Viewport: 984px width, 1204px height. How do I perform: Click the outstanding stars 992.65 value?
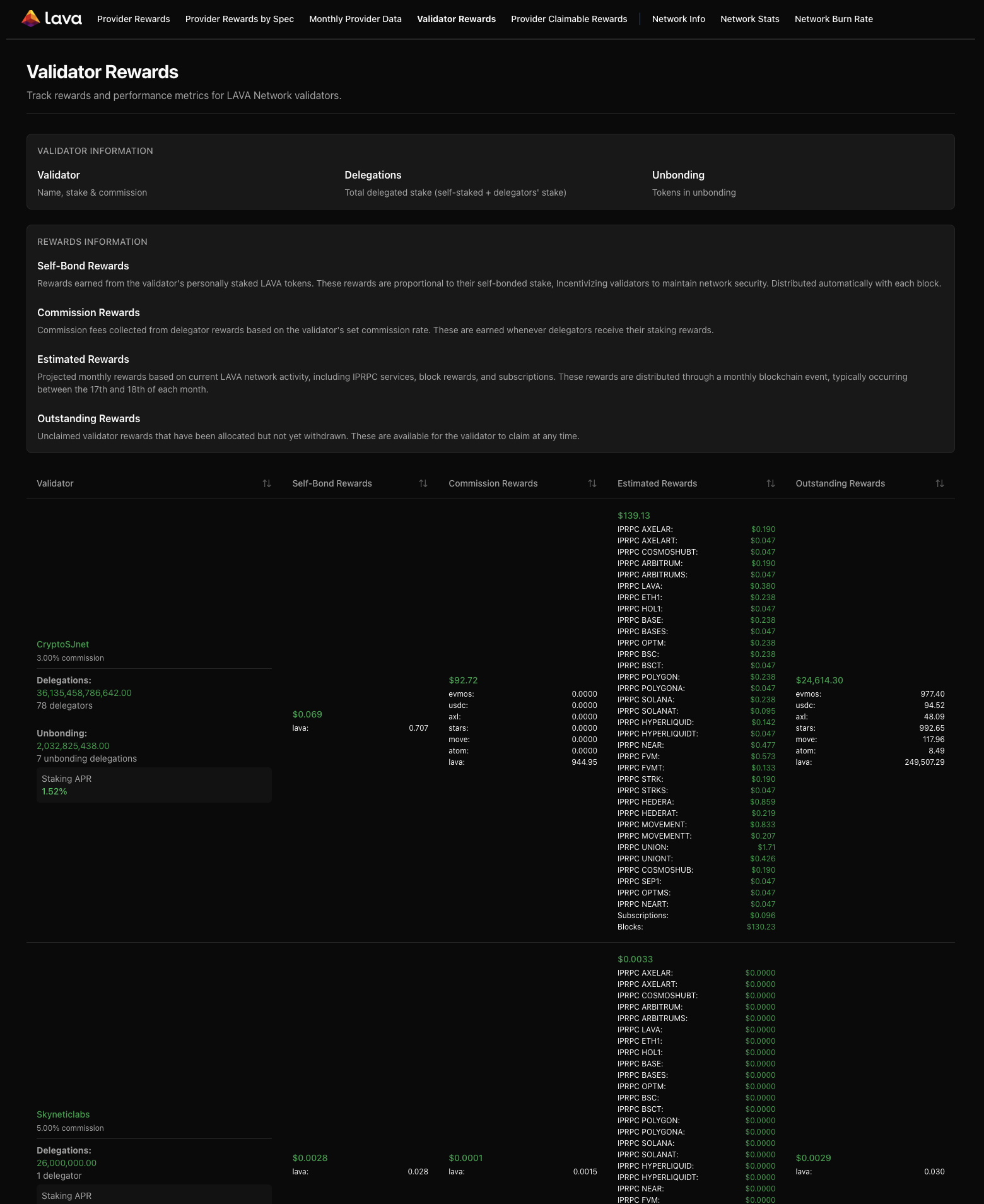point(932,728)
